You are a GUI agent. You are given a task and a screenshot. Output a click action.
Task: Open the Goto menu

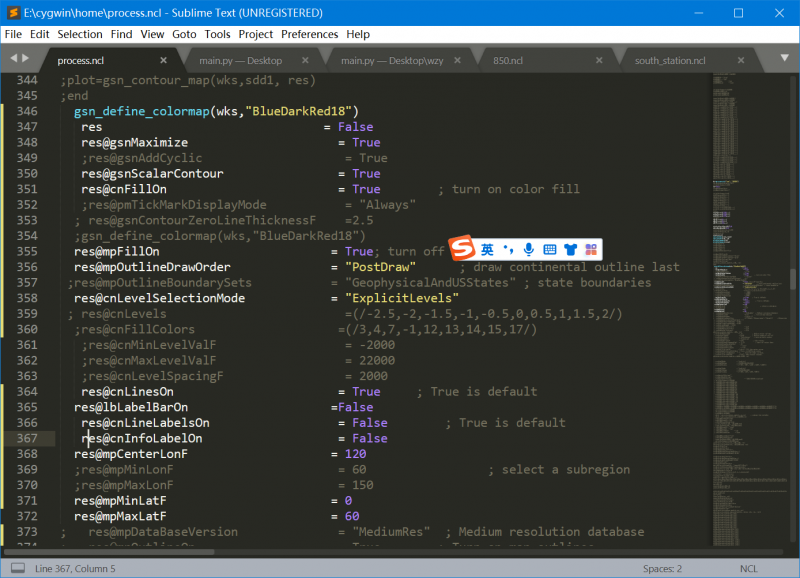(184, 34)
